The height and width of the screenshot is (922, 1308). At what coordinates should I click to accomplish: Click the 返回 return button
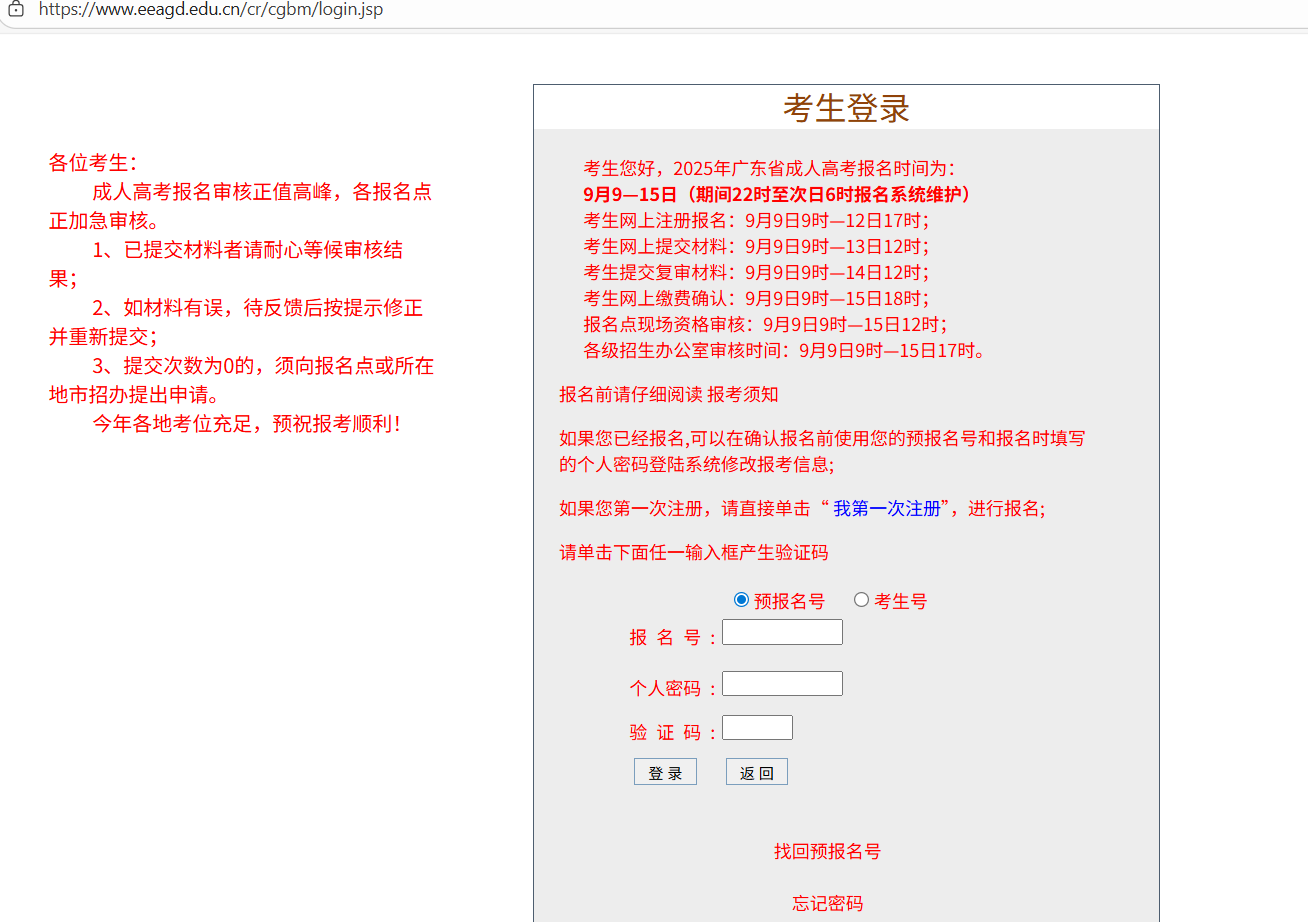pos(756,771)
